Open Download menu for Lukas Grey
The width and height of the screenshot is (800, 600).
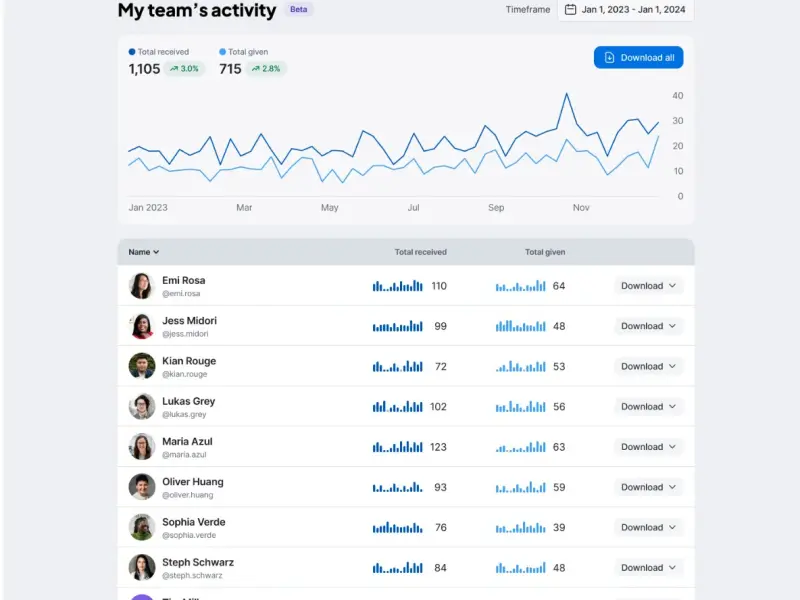[648, 407]
